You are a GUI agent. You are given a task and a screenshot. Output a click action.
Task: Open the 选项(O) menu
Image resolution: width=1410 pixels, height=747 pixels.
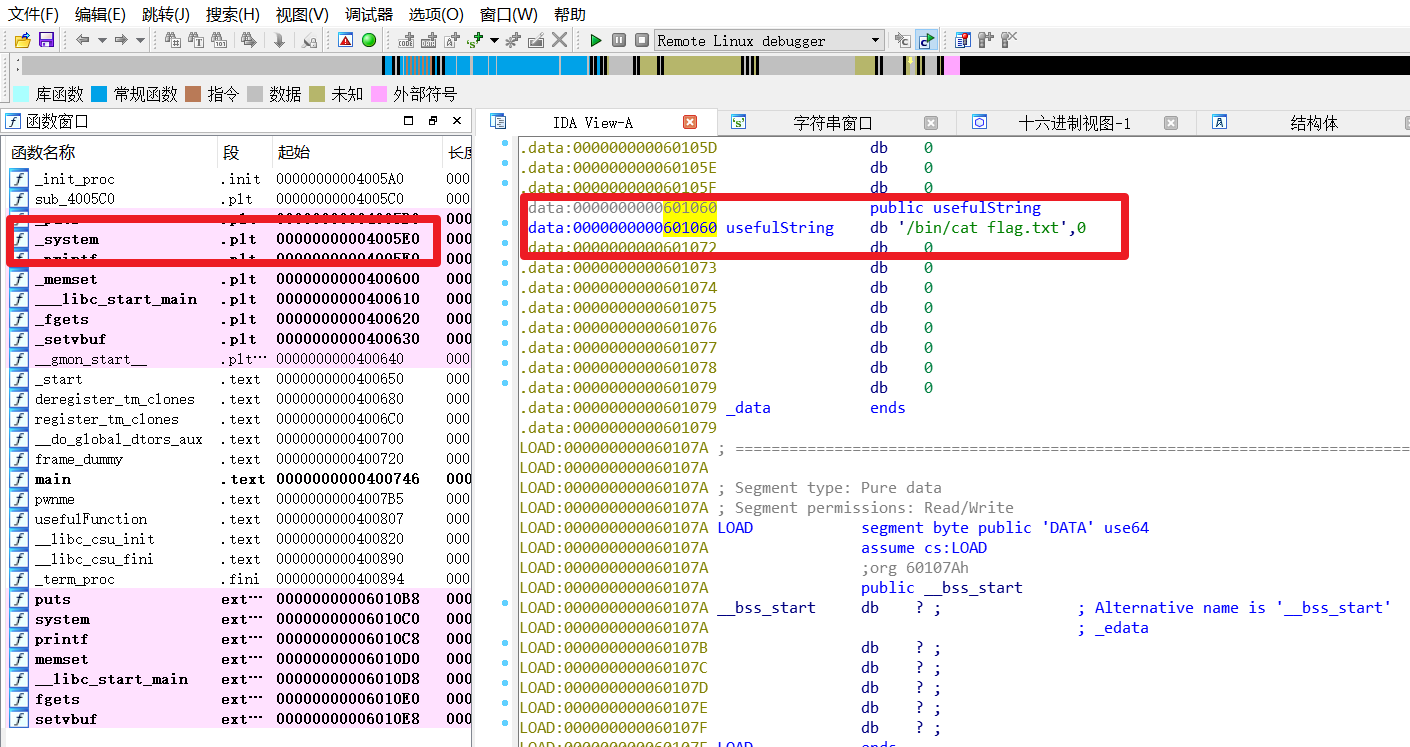[x=437, y=14]
